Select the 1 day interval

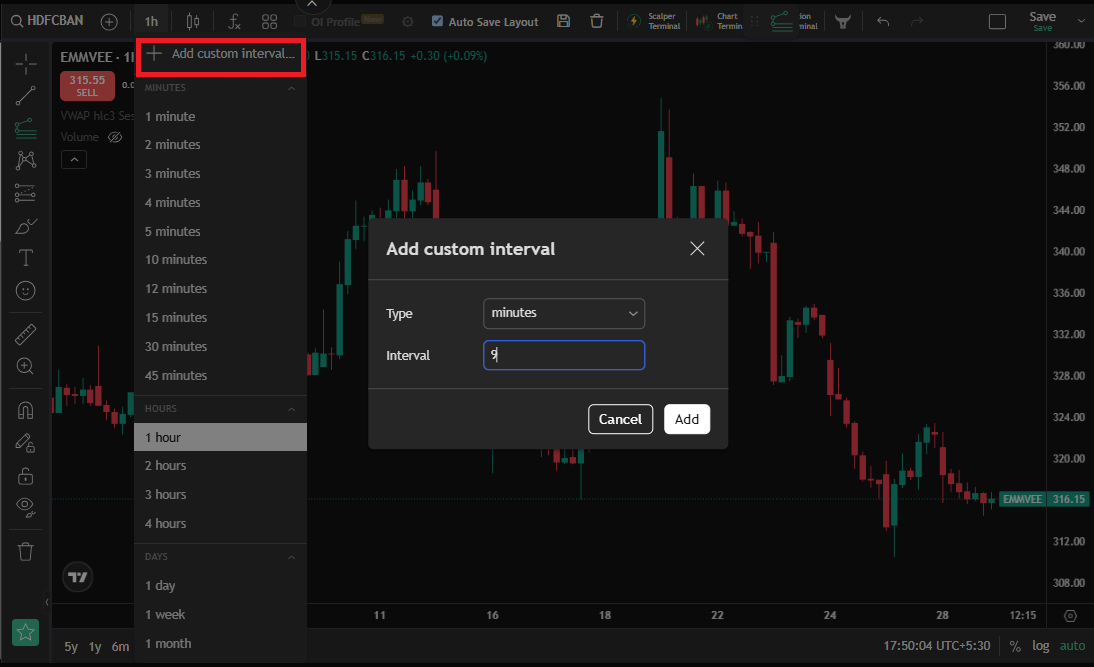point(220,585)
